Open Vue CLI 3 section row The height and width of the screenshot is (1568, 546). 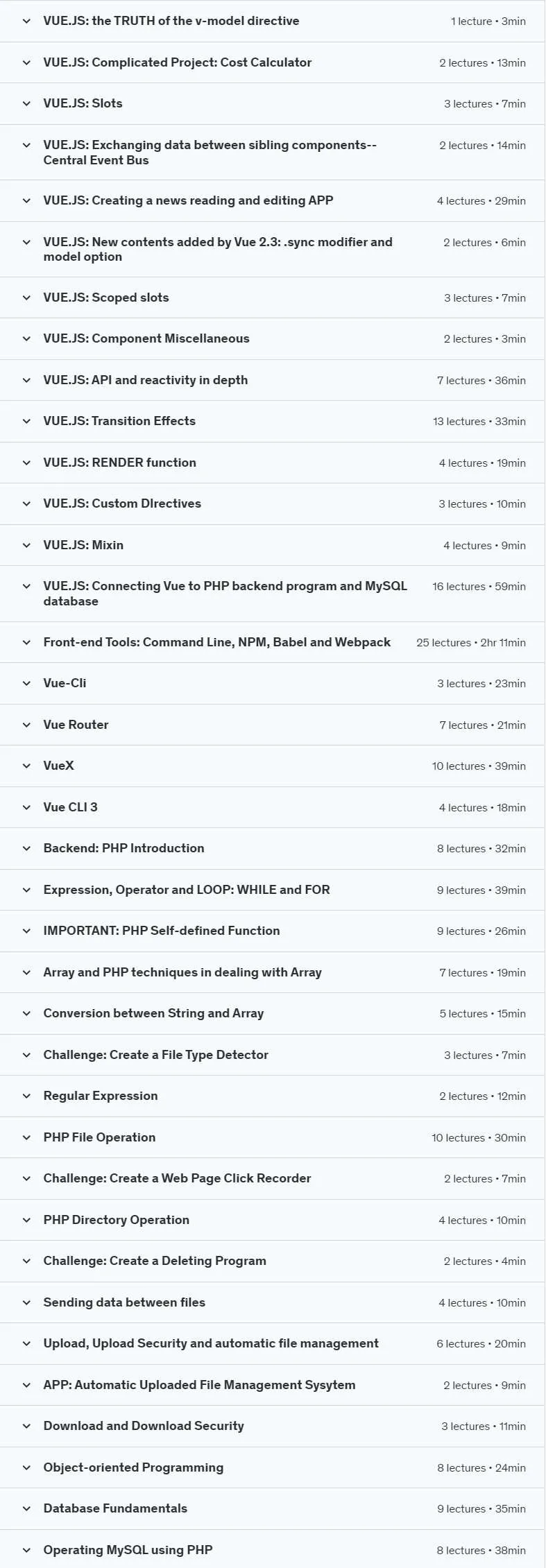(x=273, y=807)
